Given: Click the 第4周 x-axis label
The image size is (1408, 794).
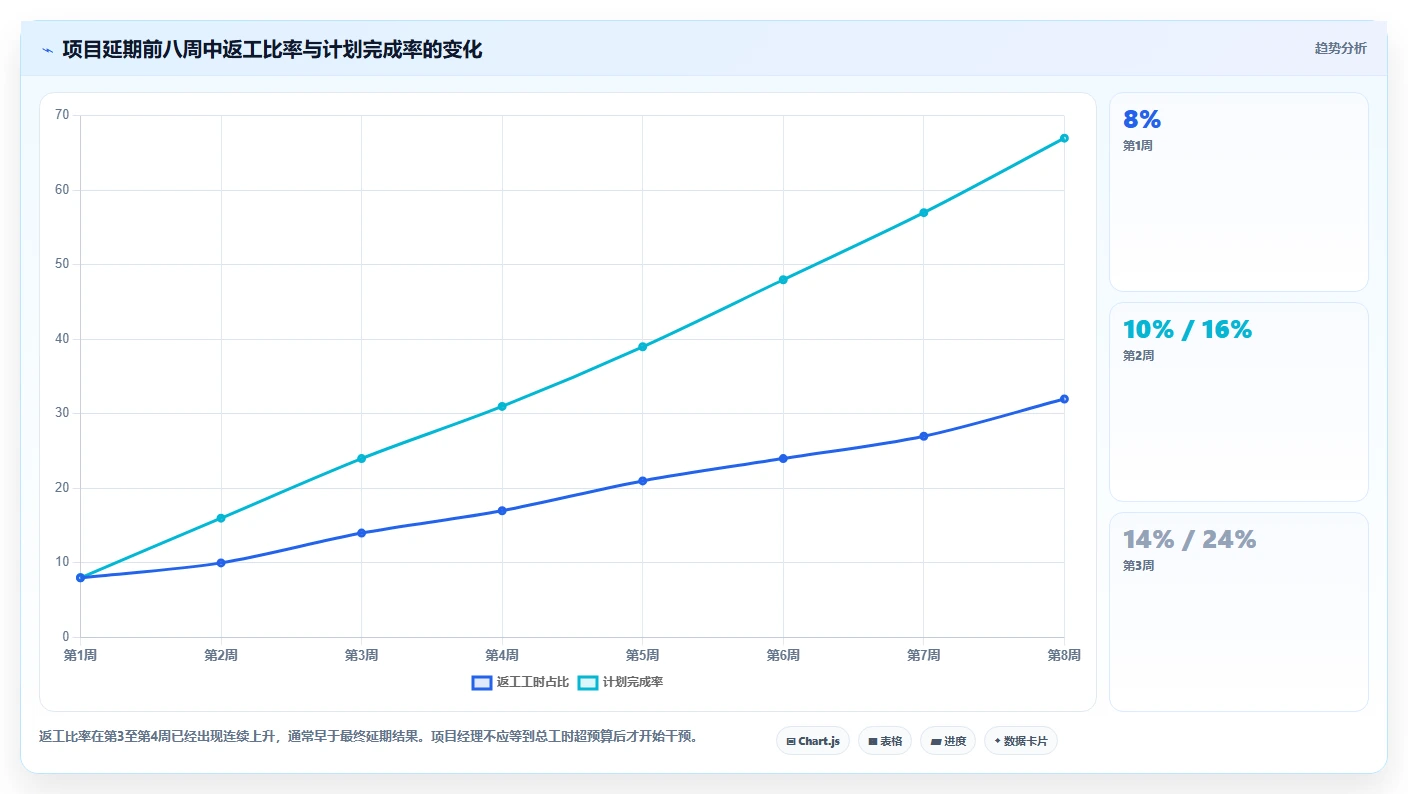Looking at the screenshot, I should tap(502, 655).
